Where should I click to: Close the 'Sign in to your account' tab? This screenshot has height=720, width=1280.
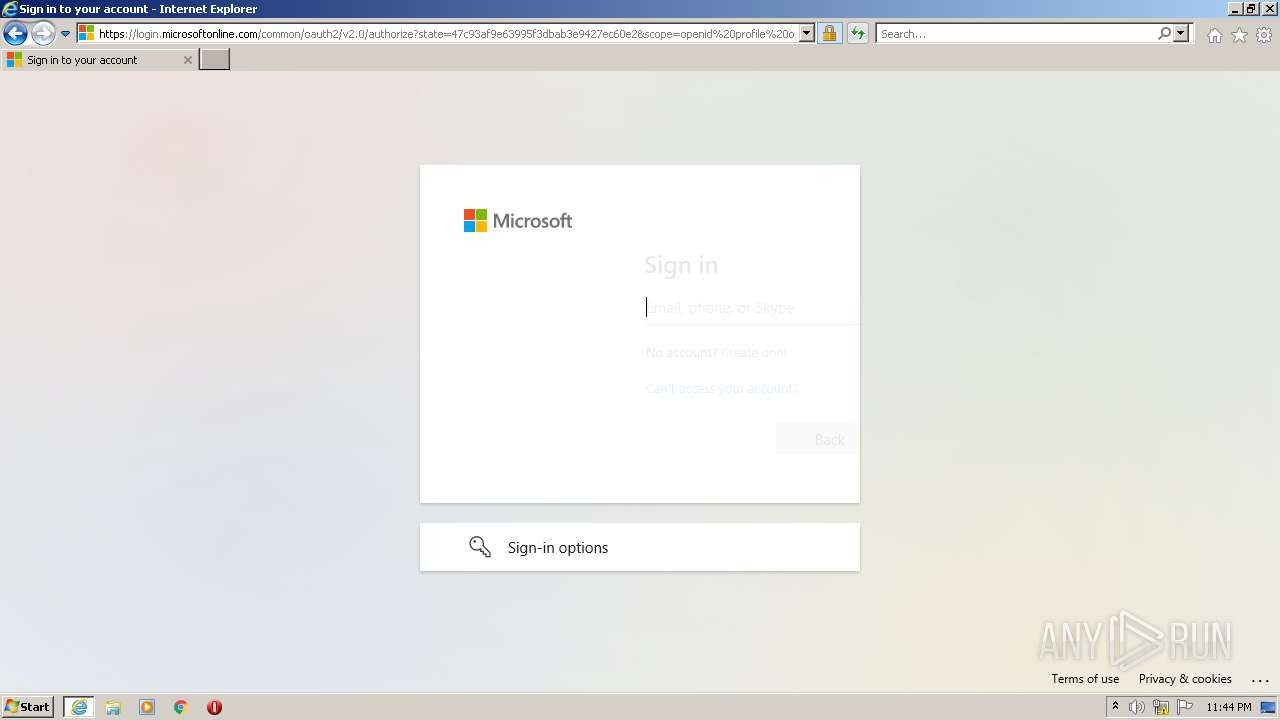coord(187,60)
